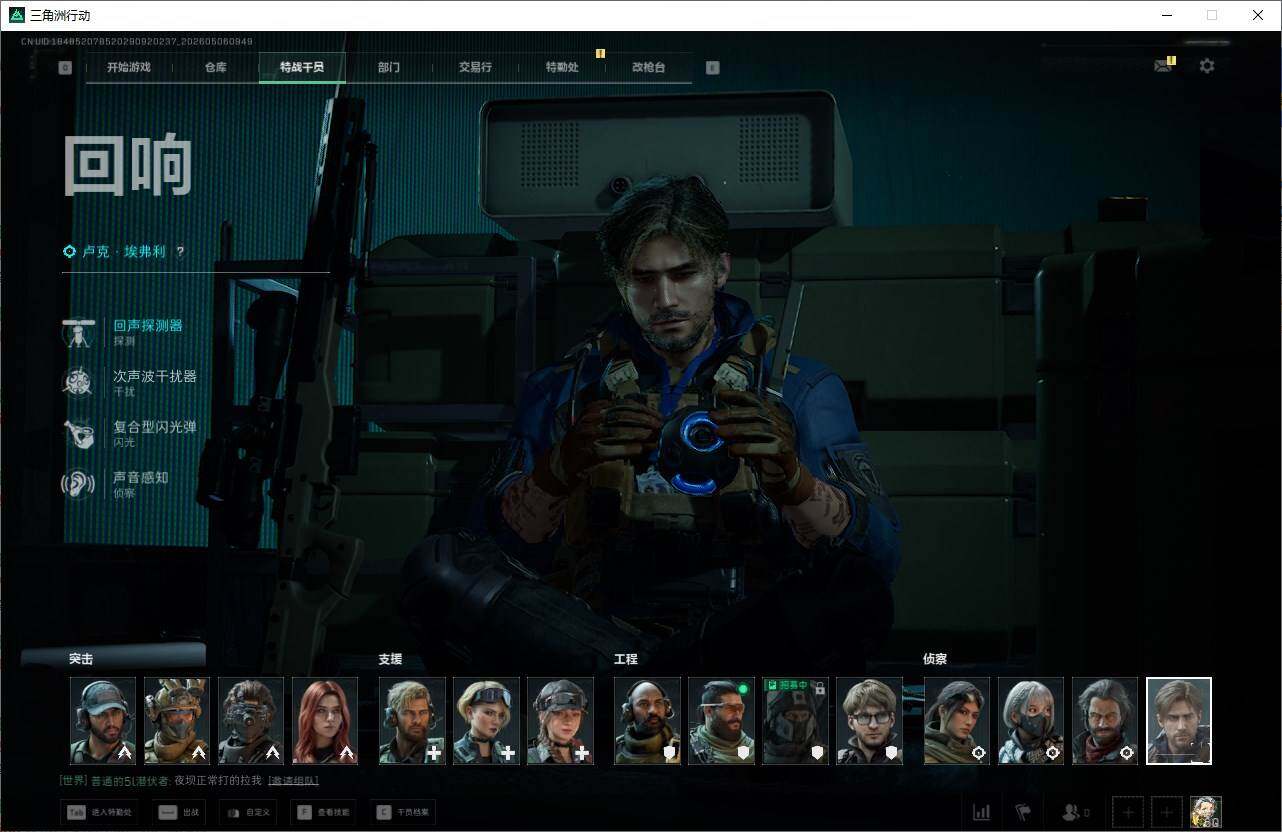
Task: Select the 复合型闪光弹 skill icon
Action: click(x=78, y=434)
